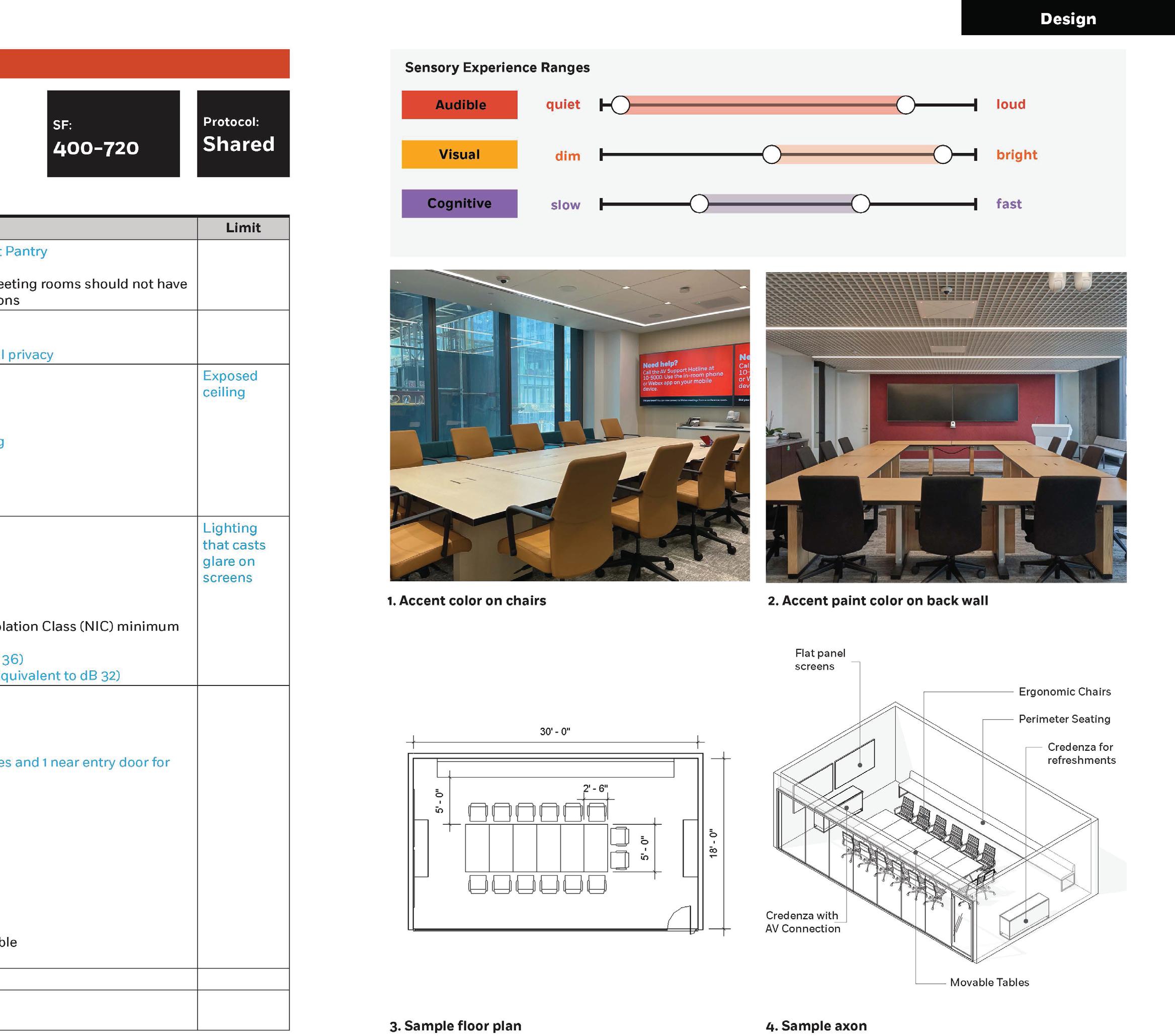Open the accent back wall photo
The height and width of the screenshot is (1036, 1175).
tap(946, 426)
